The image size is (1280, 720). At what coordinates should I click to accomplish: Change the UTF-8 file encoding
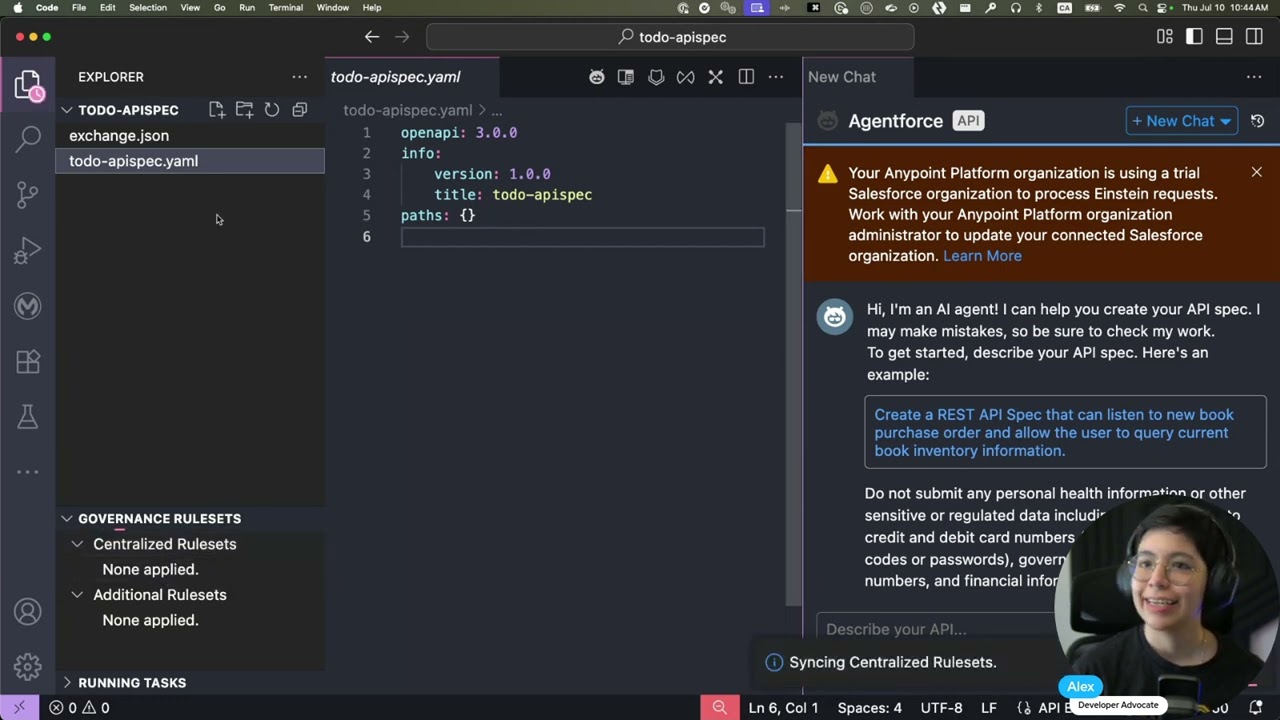pyautogui.click(x=941, y=708)
